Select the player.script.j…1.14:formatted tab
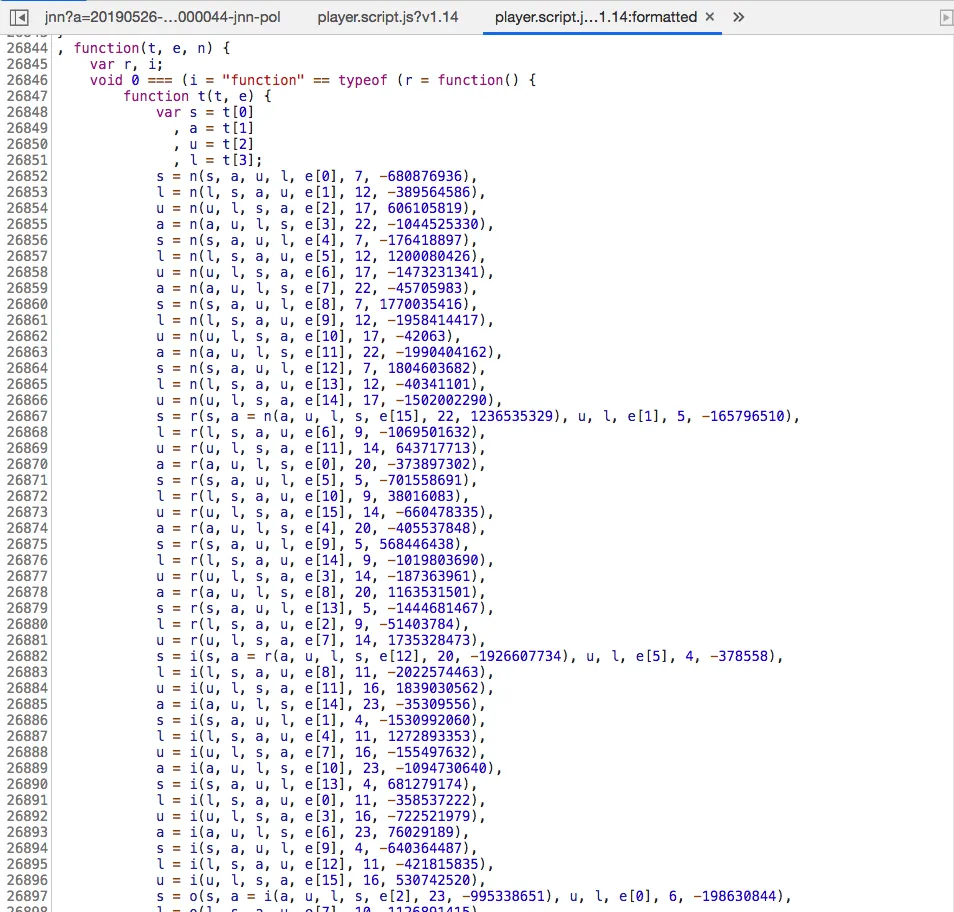954x912 pixels. point(596,17)
